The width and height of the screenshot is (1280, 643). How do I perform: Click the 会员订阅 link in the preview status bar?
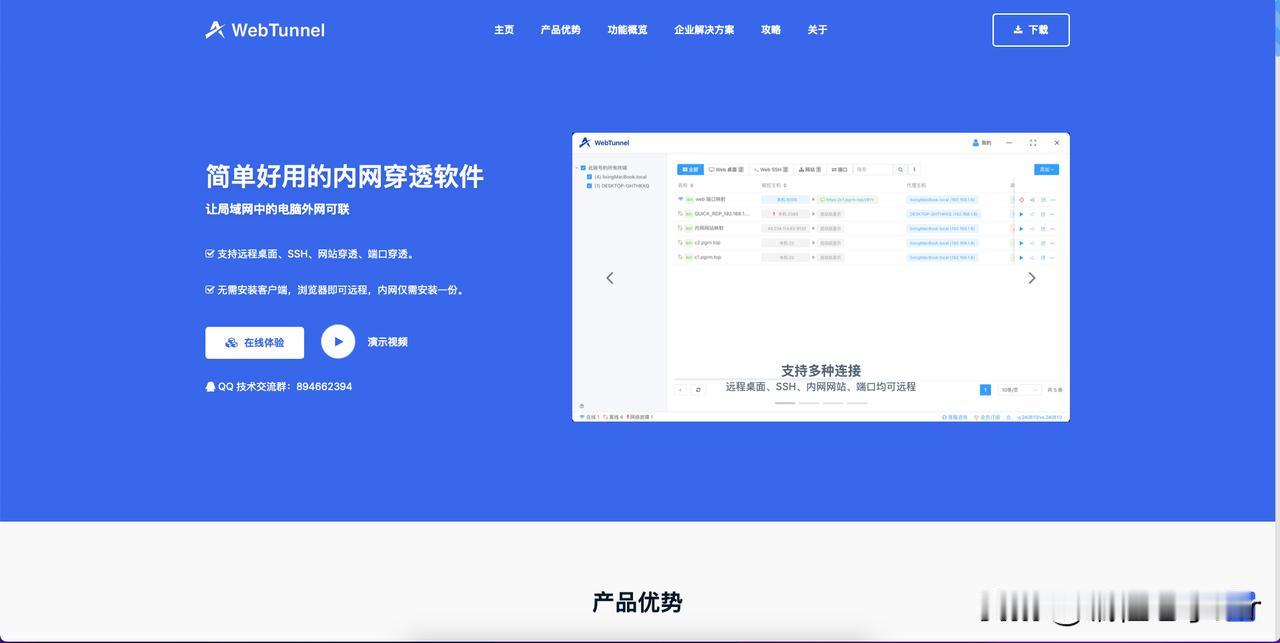tap(987, 417)
